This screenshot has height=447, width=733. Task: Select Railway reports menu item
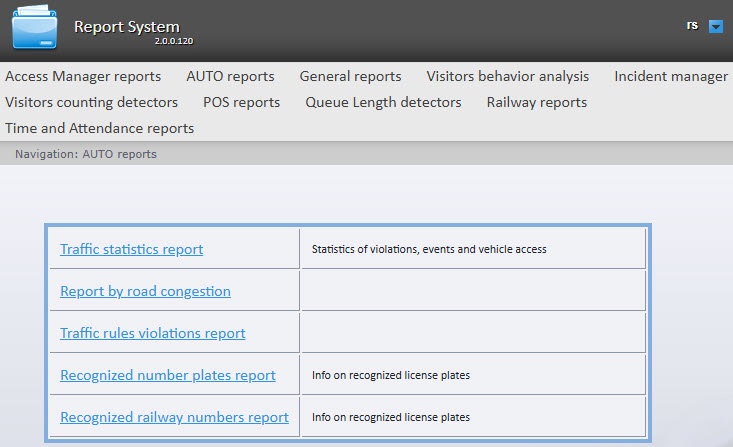click(x=537, y=102)
